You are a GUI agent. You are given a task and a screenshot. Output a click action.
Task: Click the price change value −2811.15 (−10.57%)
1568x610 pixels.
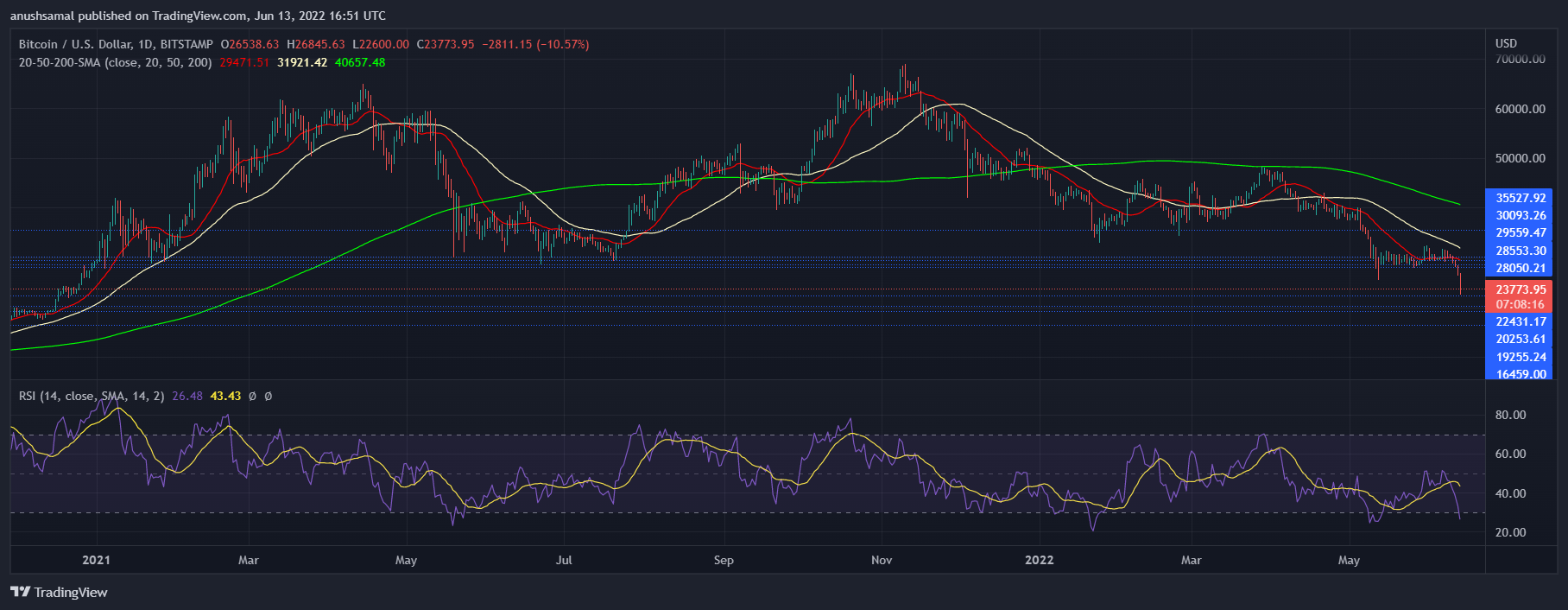tap(535, 44)
